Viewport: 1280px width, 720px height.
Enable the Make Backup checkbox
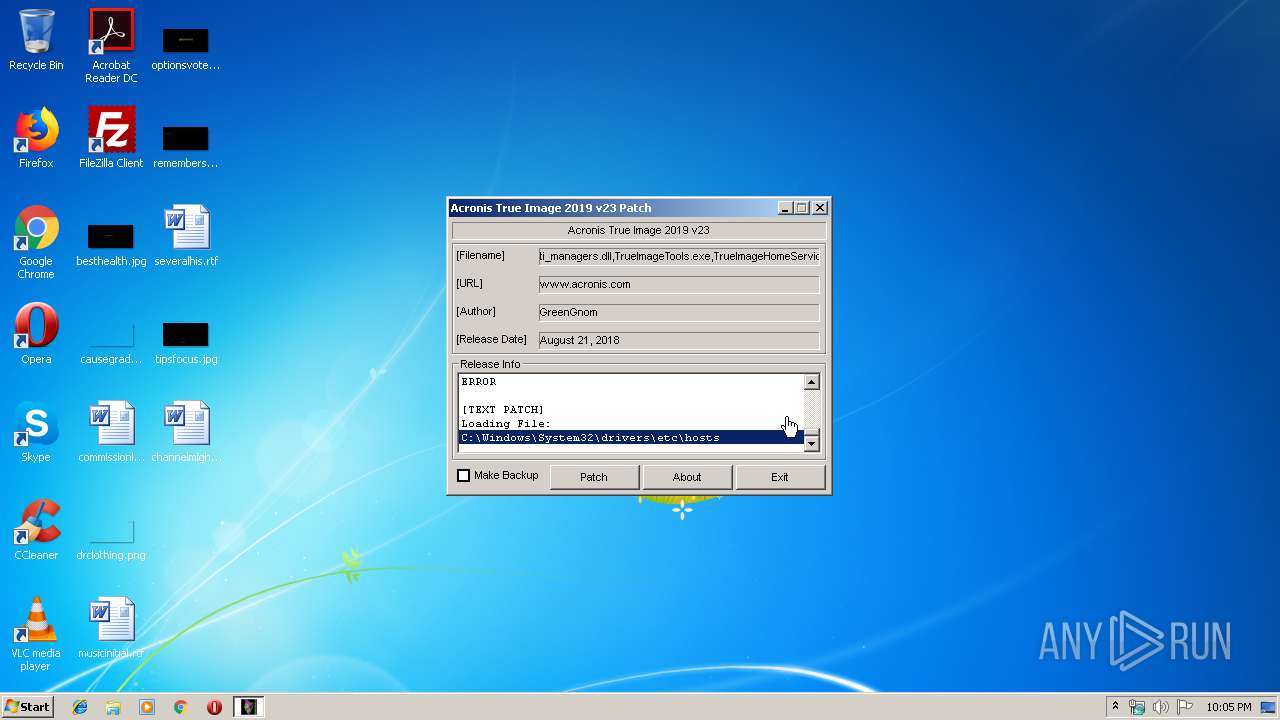coord(463,476)
